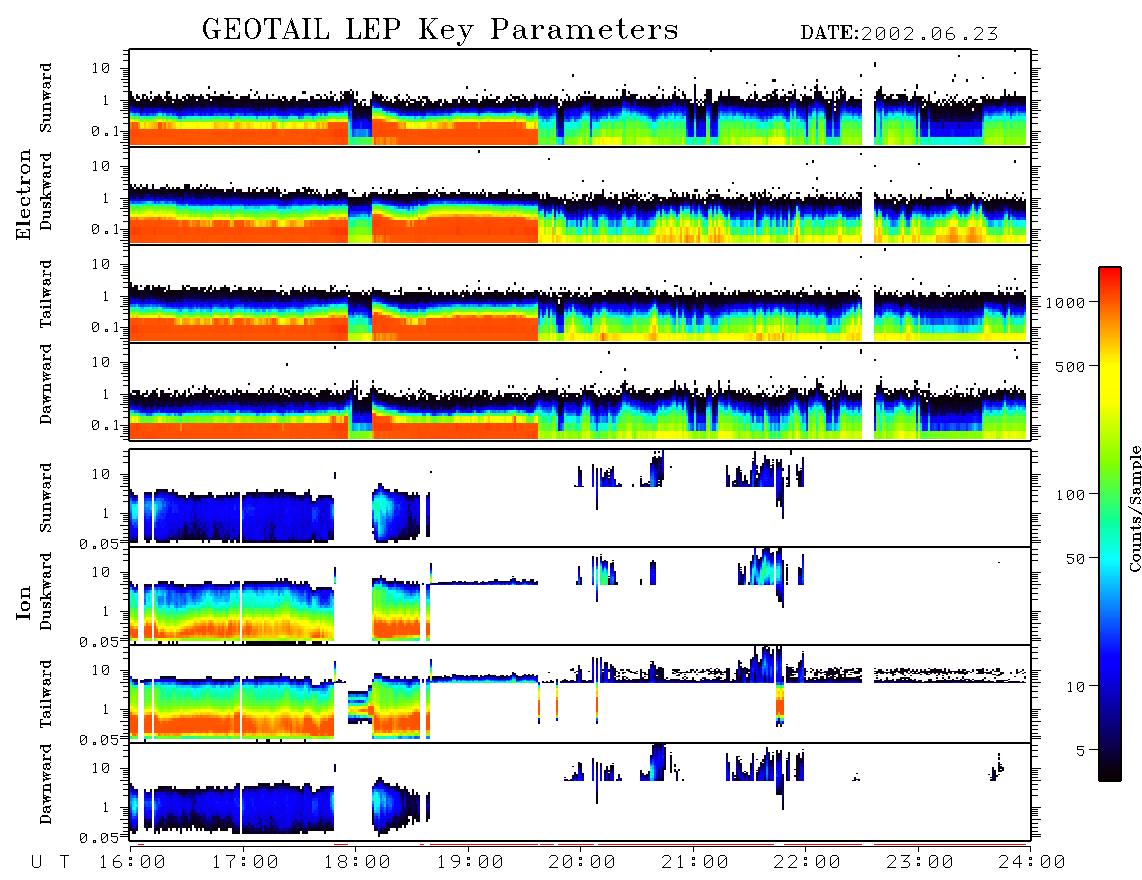The height and width of the screenshot is (880, 1142).
Task: Click the 'U T' time axis label
Action: [51, 863]
